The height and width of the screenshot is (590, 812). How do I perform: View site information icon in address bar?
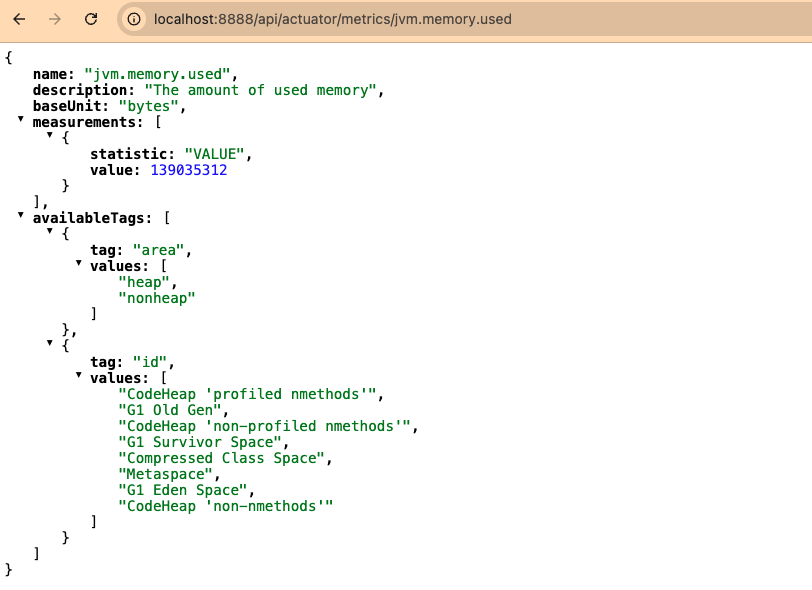134,19
